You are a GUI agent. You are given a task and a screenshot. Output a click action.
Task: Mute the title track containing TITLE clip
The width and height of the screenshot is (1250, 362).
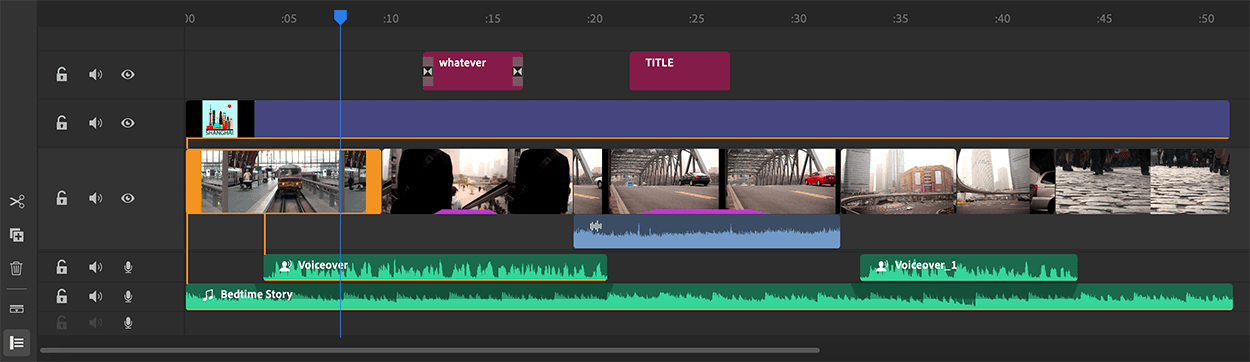coord(95,75)
